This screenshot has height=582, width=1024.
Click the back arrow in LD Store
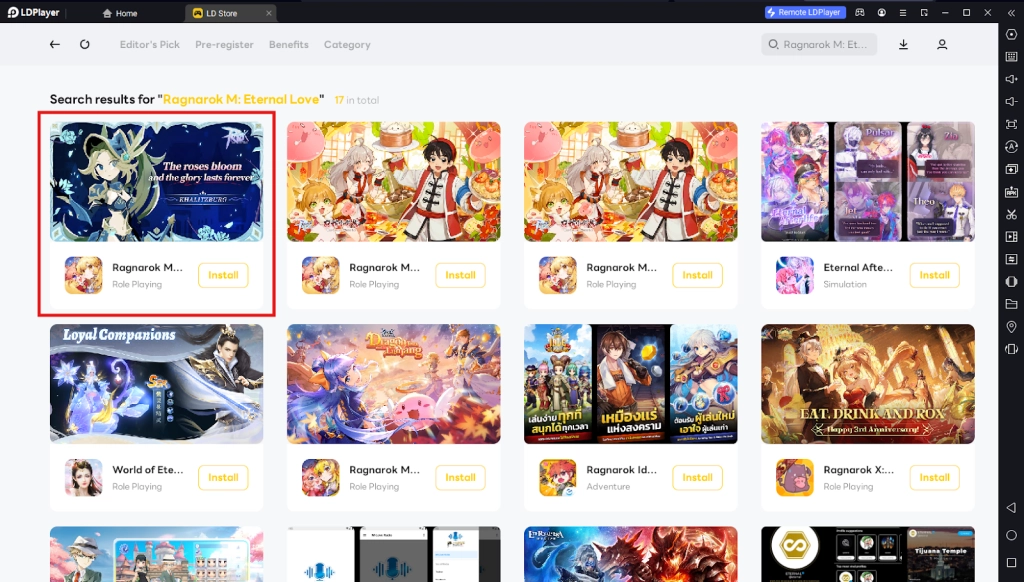tap(55, 45)
